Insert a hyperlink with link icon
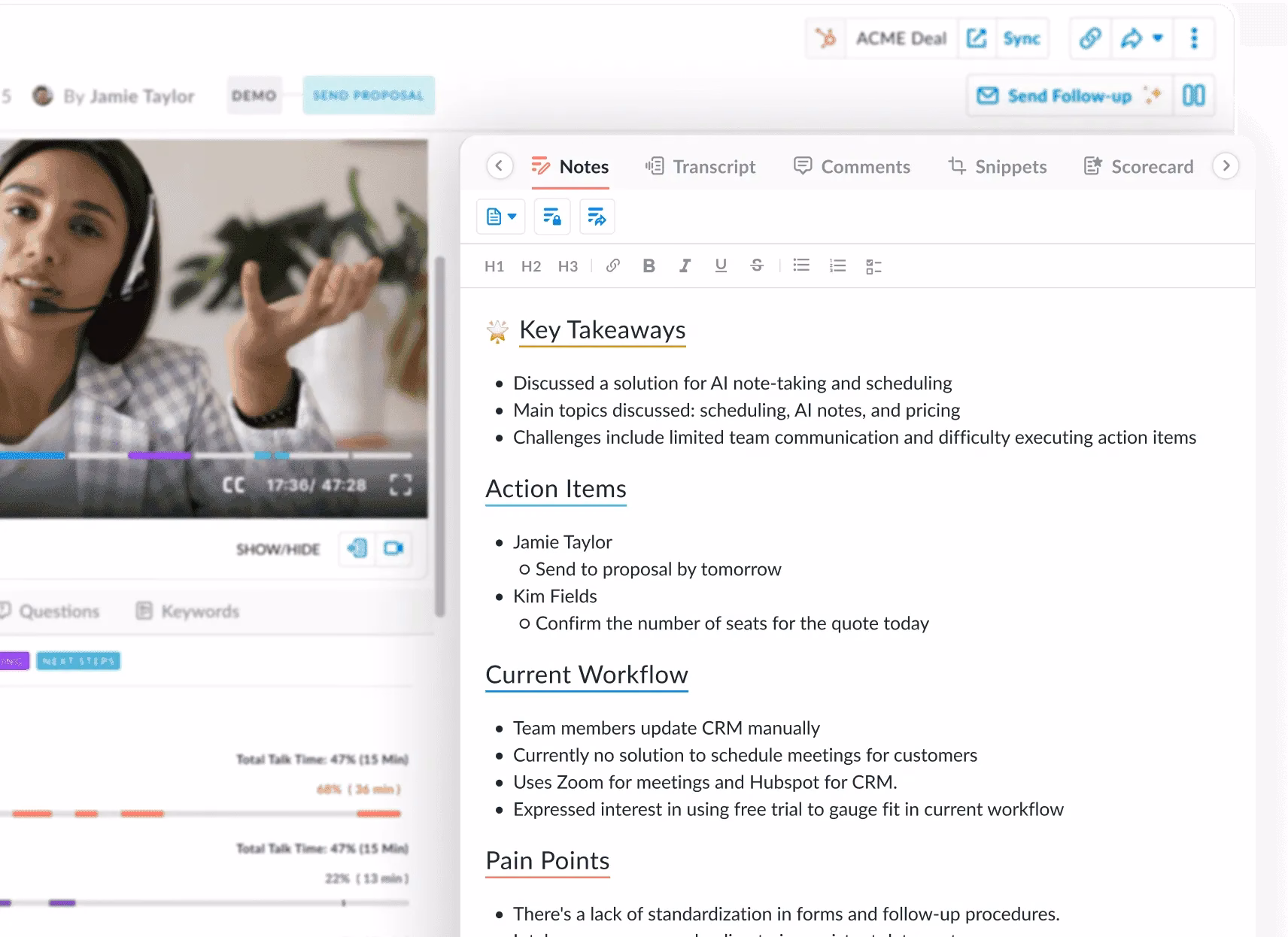Image resolution: width=1288 pixels, height=937 pixels. [x=613, y=265]
